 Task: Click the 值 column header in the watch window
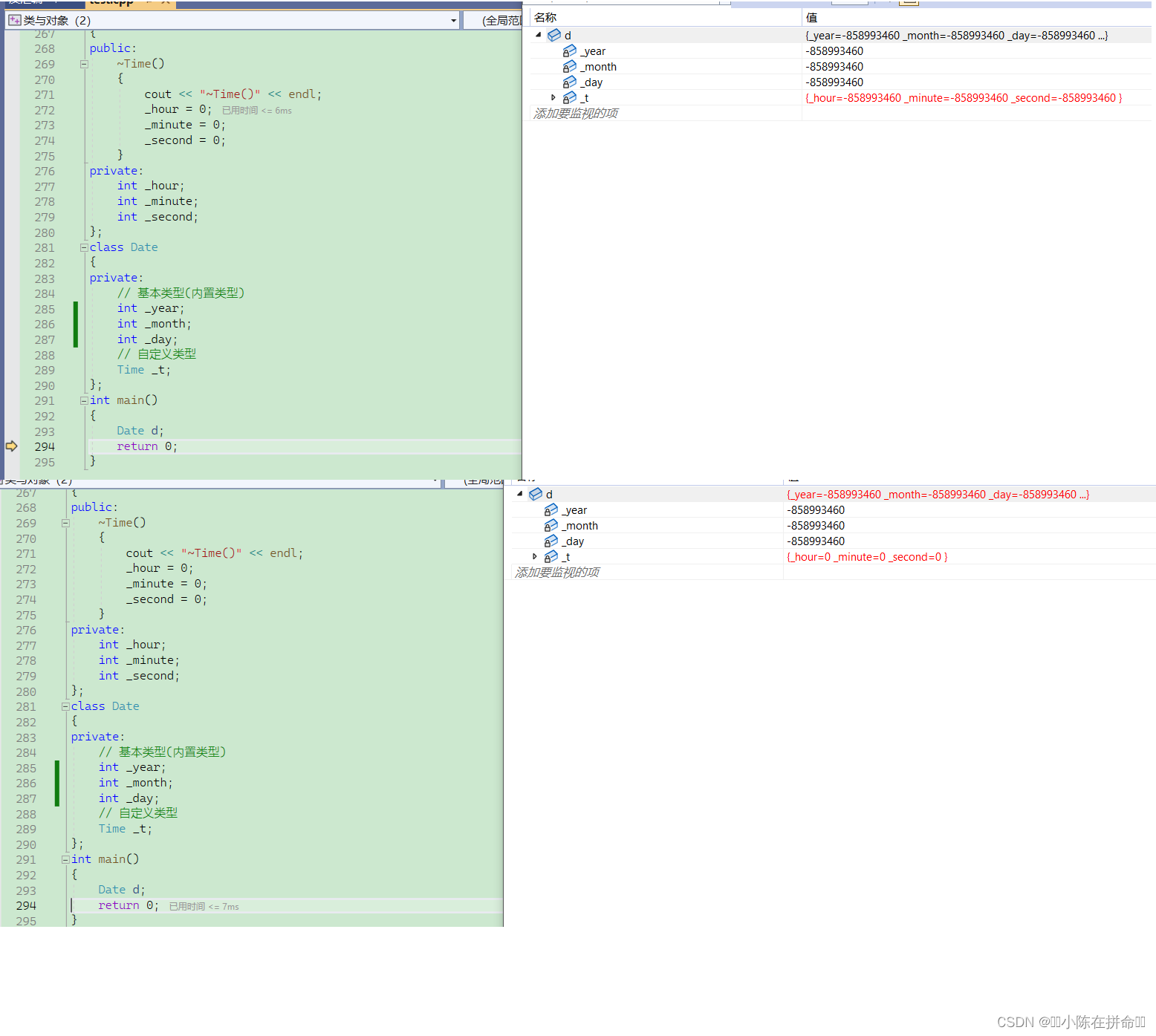click(x=811, y=17)
